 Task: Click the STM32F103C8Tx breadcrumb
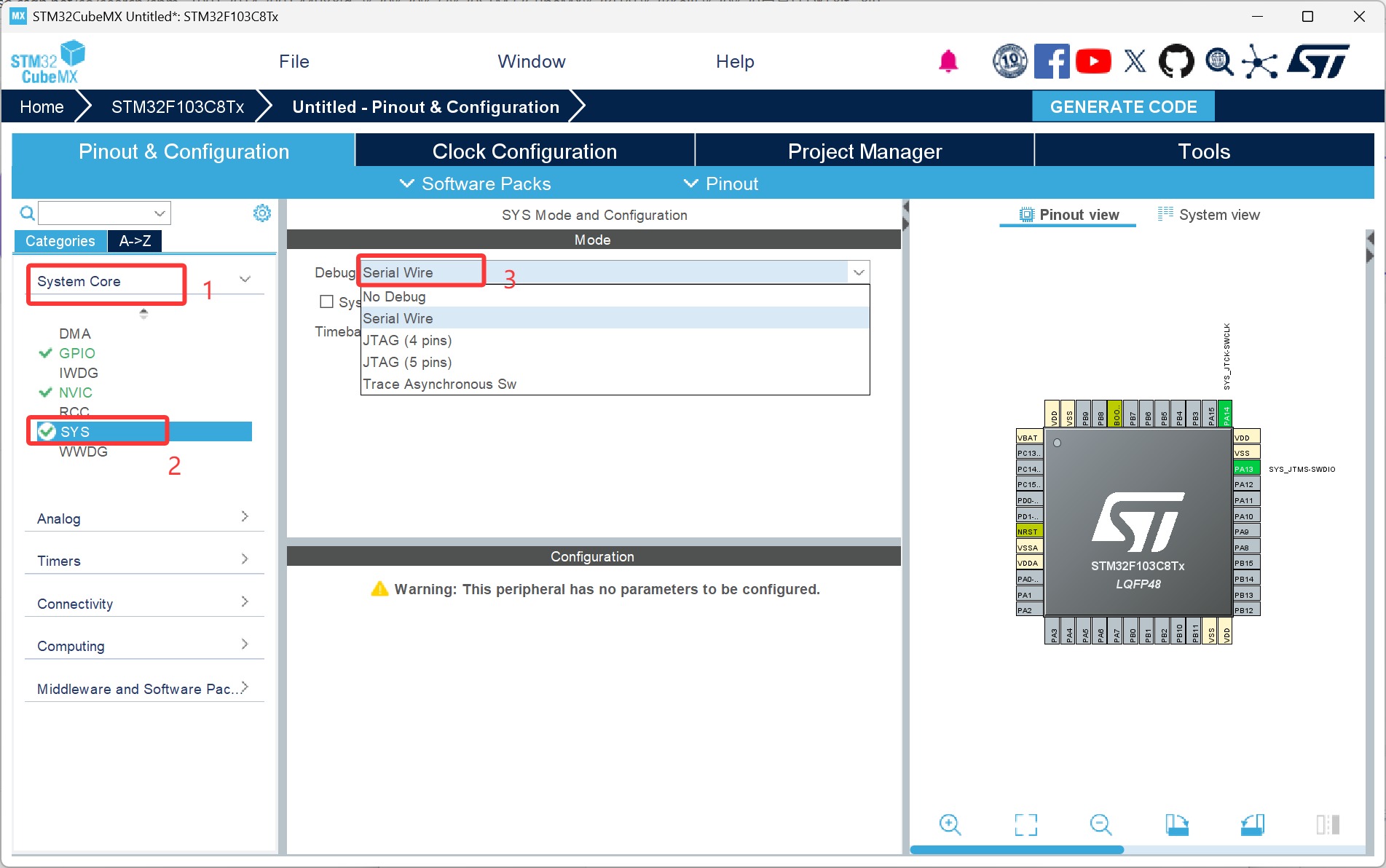pyautogui.click(x=178, y=107)
